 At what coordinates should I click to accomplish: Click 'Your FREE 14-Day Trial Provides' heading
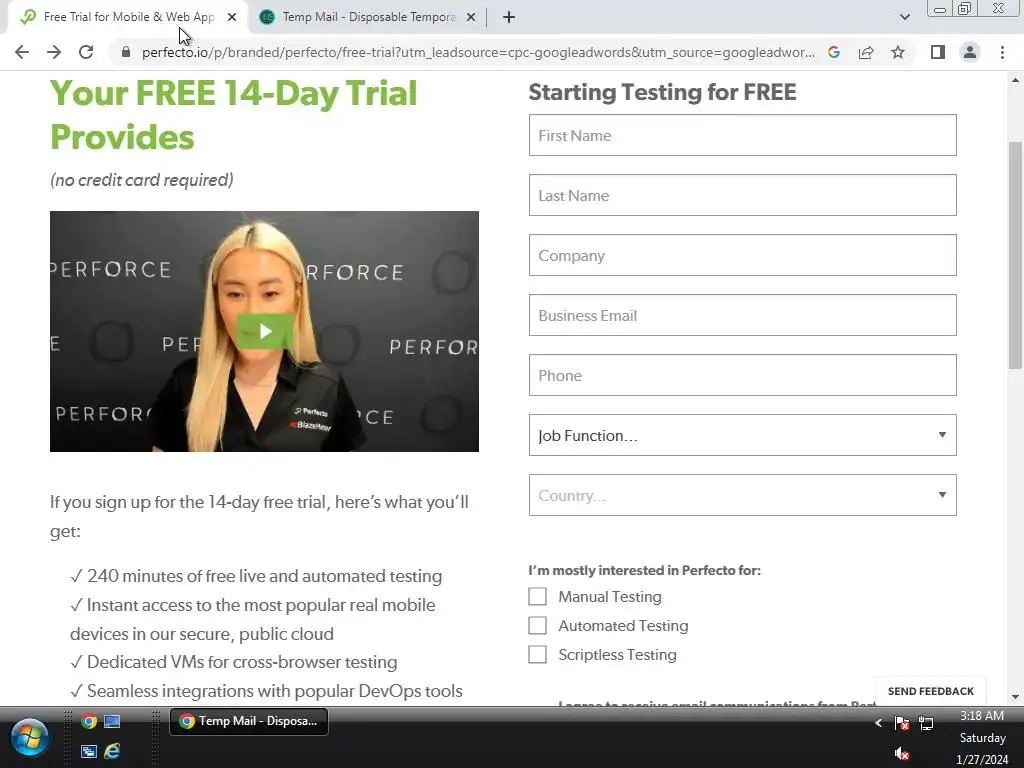tap(233, 115)
